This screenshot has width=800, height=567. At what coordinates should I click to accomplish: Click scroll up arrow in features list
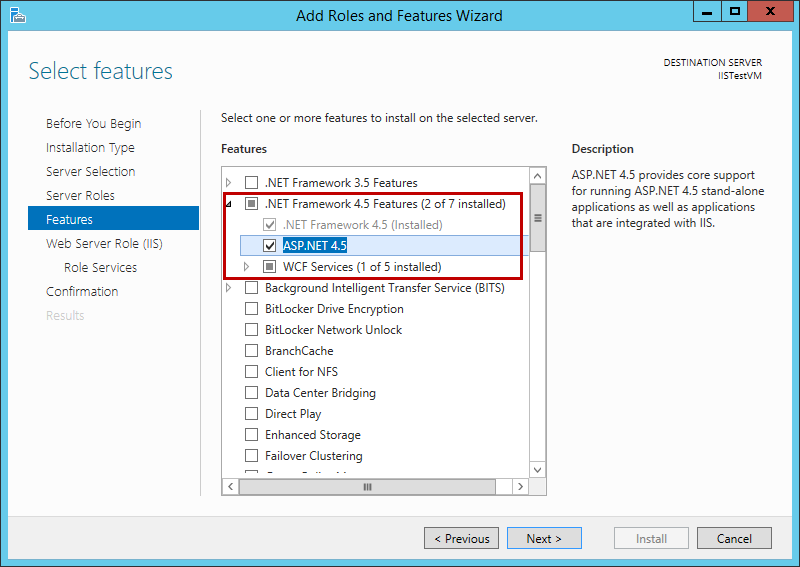pyautogui.click(x=538, y=176)
